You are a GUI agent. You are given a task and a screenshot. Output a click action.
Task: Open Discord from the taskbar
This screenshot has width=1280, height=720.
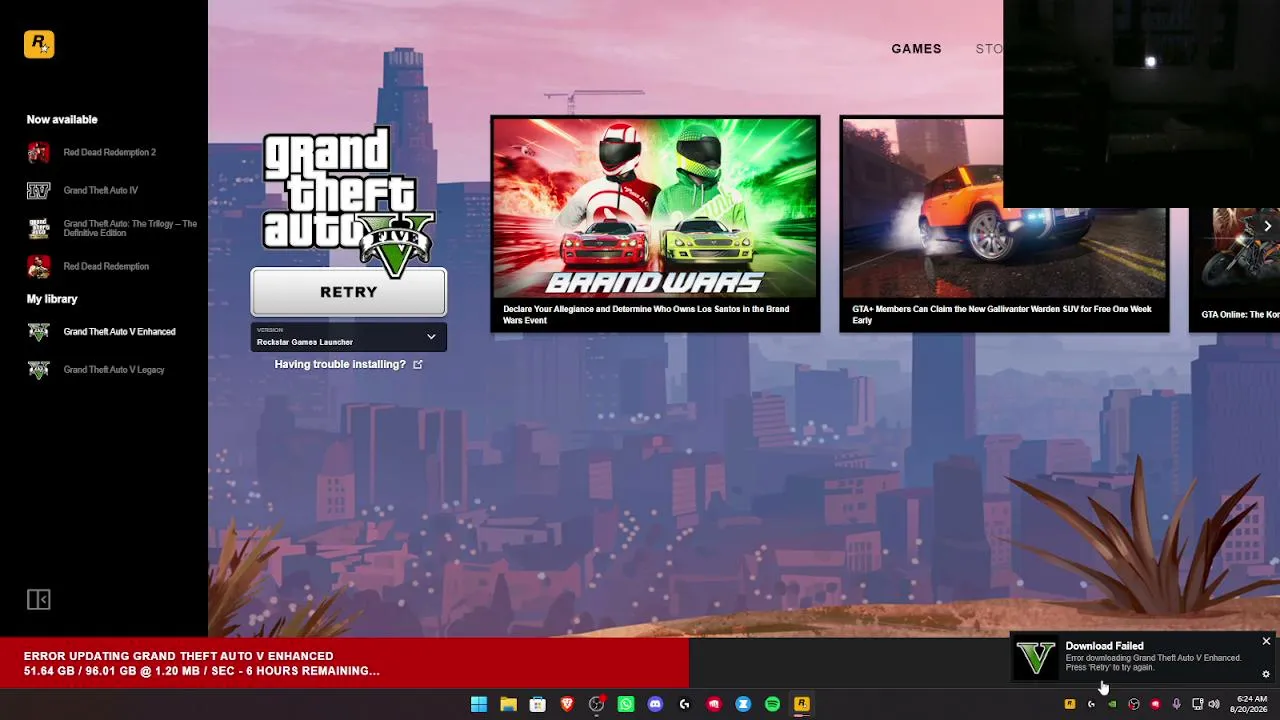(x=655, y=704)
